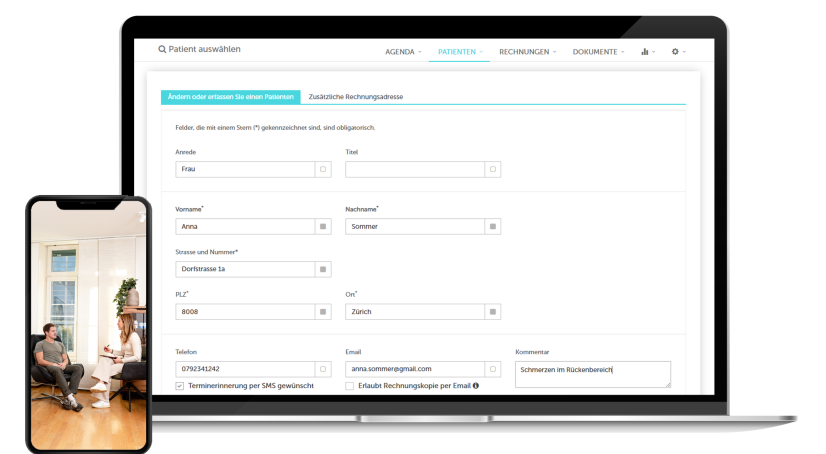Click into the Kommentar text area
The height and width of the screenshot is (454, 826).
coord(592,374)
